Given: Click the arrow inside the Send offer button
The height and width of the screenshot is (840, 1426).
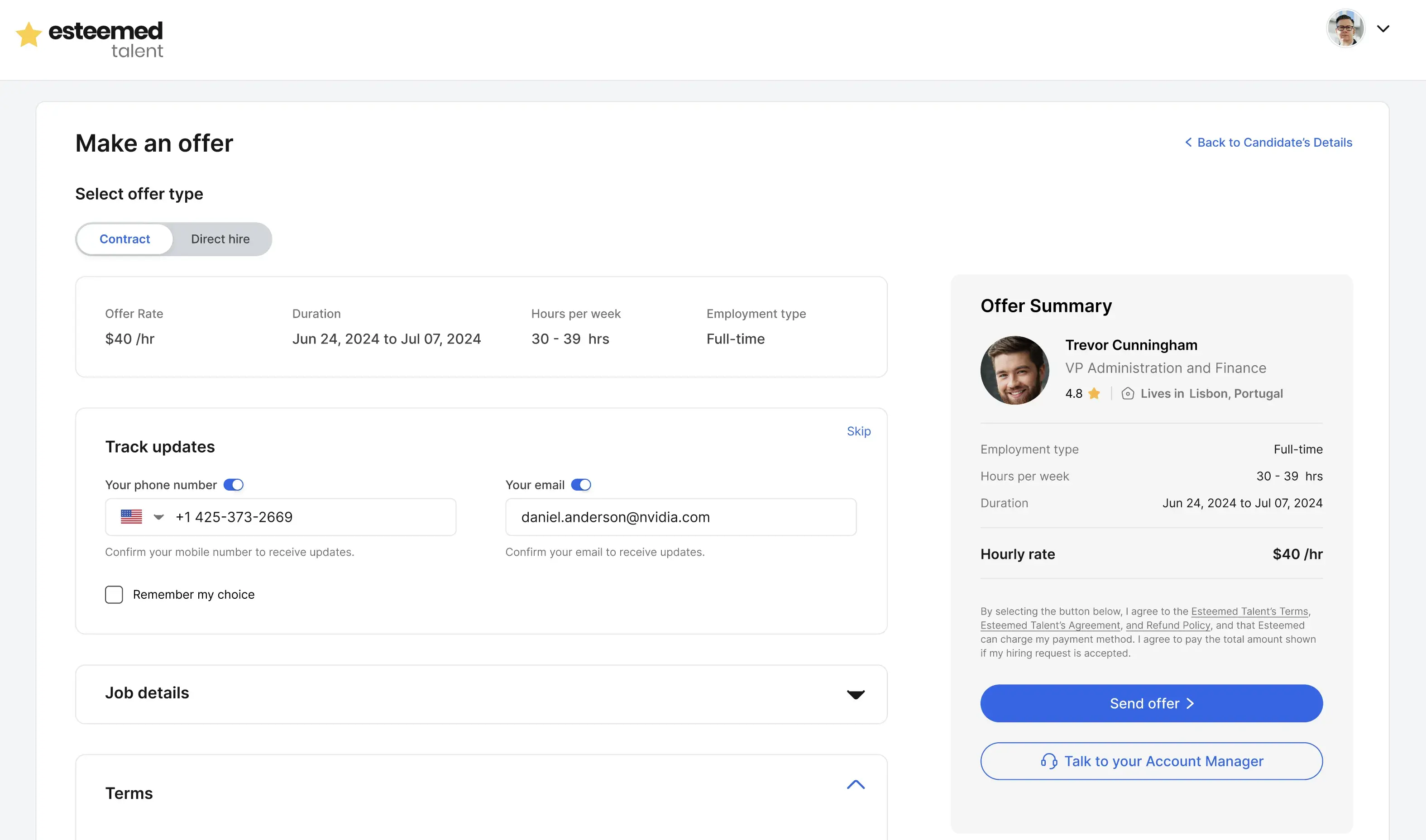Looking at the screenshot, I should 1189,704.
